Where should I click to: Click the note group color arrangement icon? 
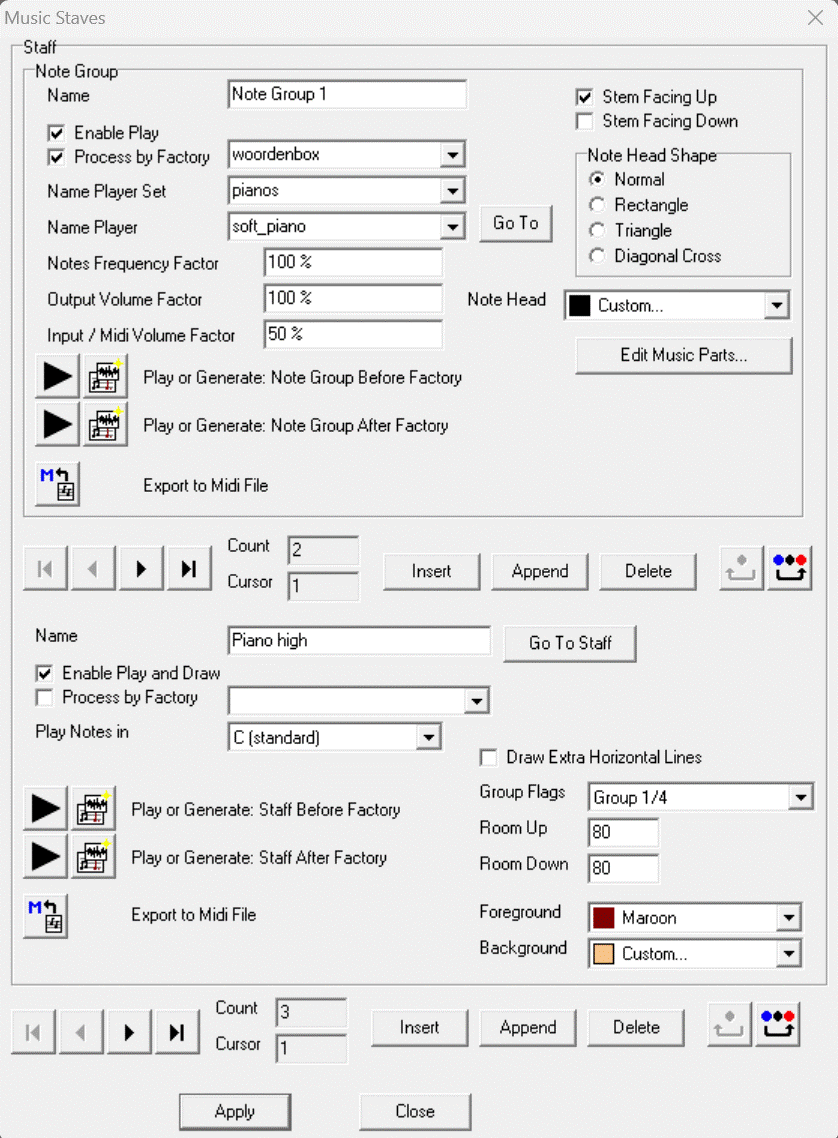[x=790, y=570]
